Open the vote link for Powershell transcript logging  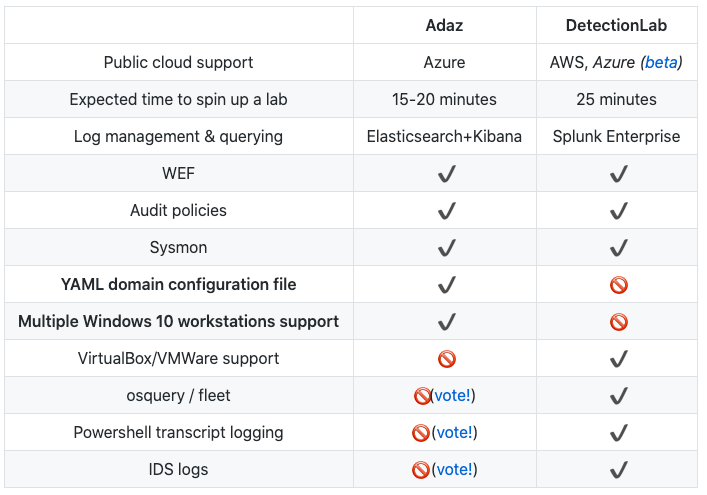(x=453, y=433)
